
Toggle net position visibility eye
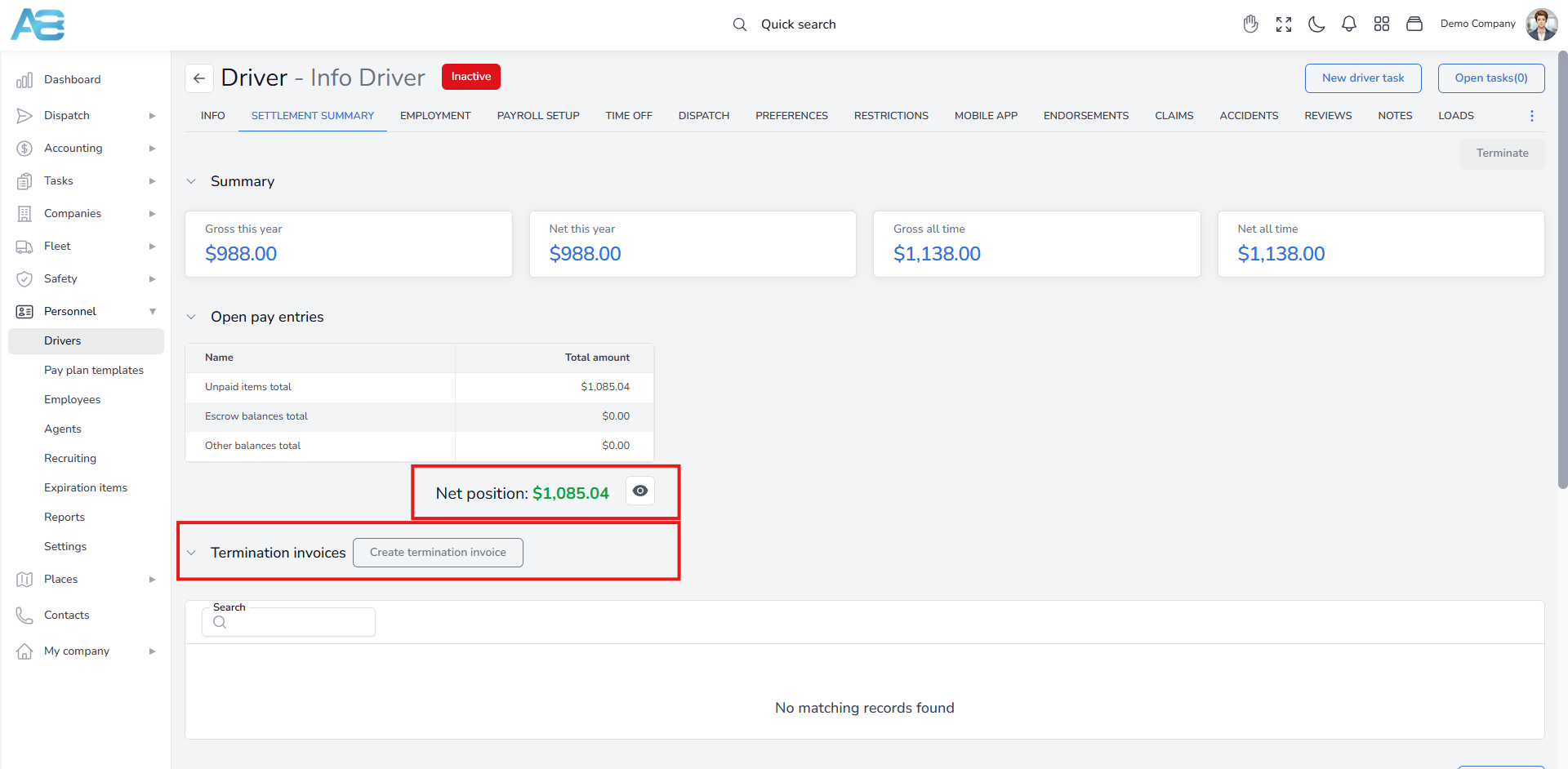[640, 491]
